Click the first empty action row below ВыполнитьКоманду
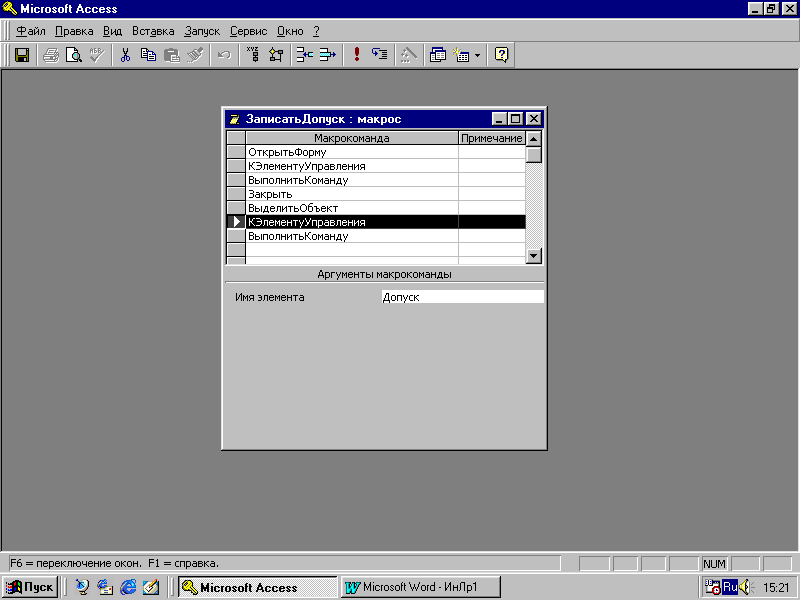The width and height of the screenshot is (800, 600). click(x=352, y=250)
